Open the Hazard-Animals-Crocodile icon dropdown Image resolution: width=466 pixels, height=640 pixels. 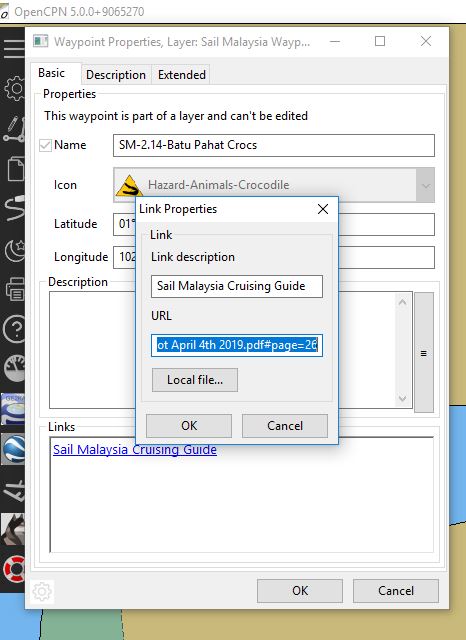pos(426,185)
